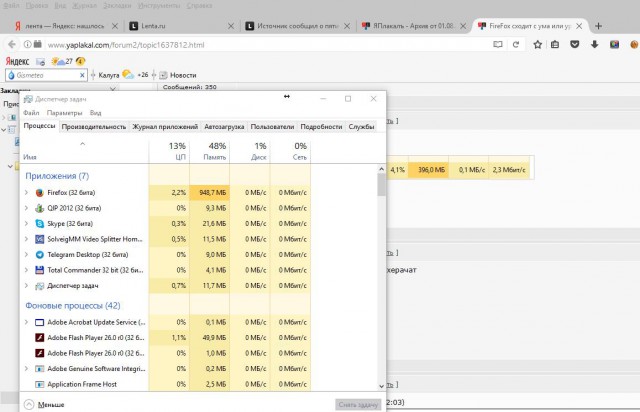
Task: Click the Adobe Flash Player 49,9 МБ icon
Action: point(39,338)
